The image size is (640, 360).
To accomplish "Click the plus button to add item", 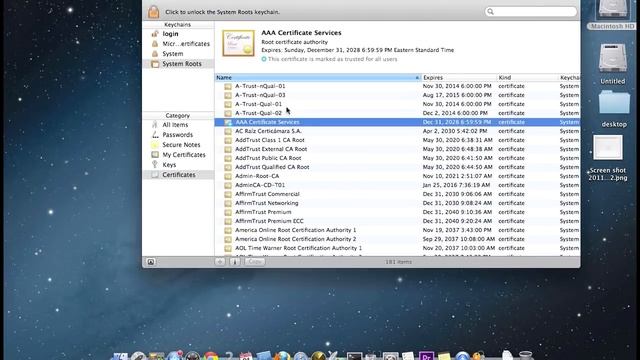I will pyautogui.click(x=220, y=262).
